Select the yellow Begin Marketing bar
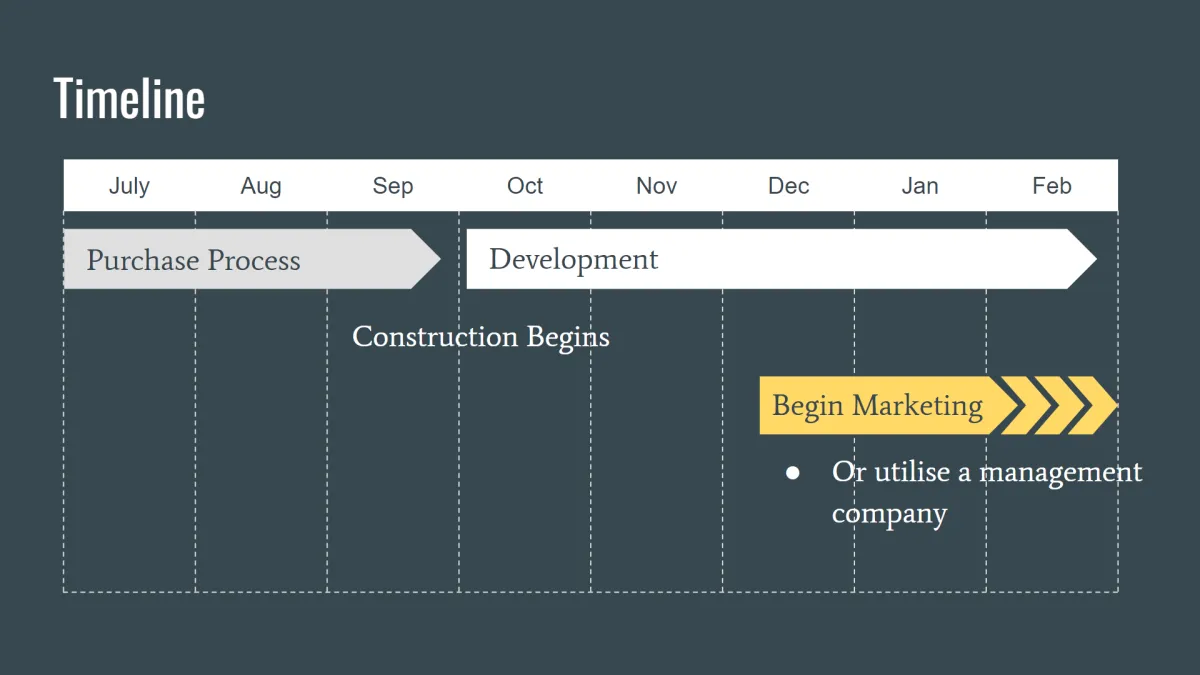The width and height of the screenshot is (1200, 675). (892, 405)
